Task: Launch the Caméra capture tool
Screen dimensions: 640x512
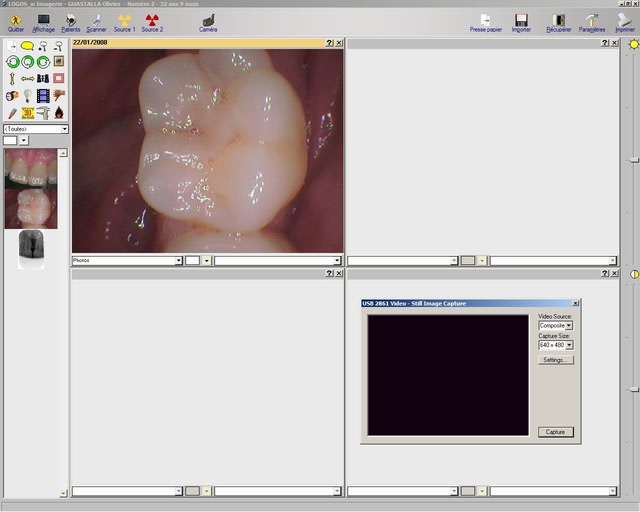Action: [x=208, y=20]
